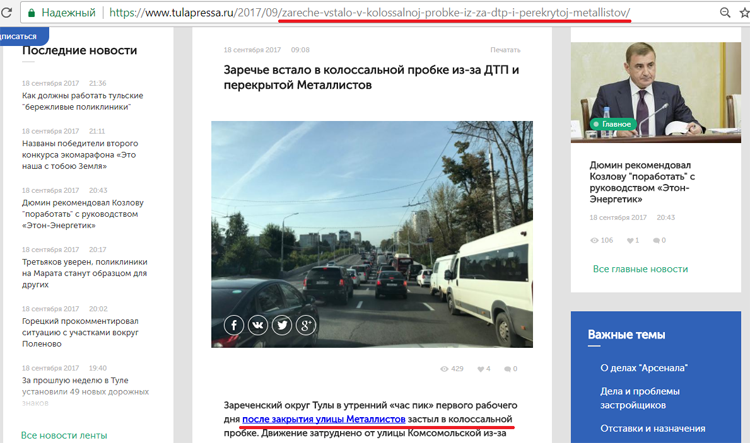Click the green padlock secure-site icon
Screen dimensions: 750x443
[33, 14]
